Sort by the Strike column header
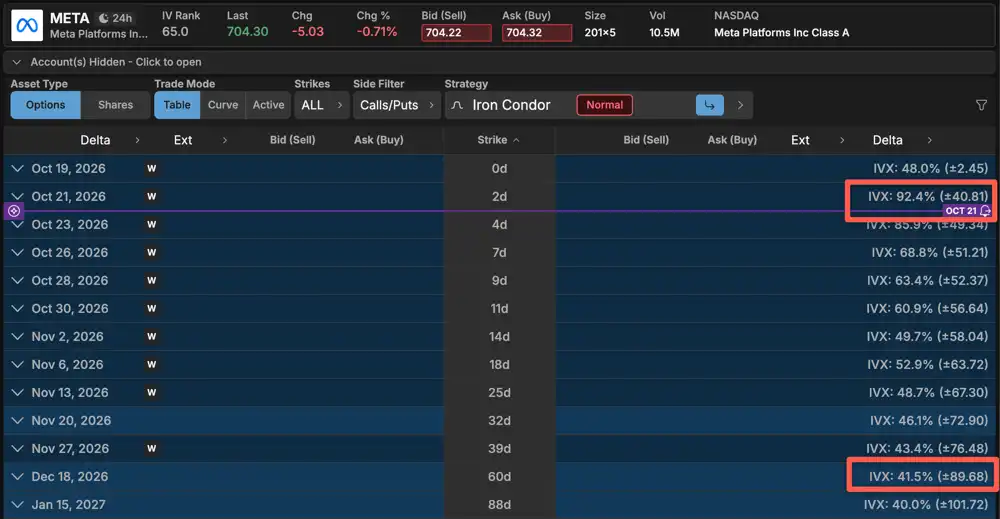This screenshot has width=1000, height=519. point(498,140)
